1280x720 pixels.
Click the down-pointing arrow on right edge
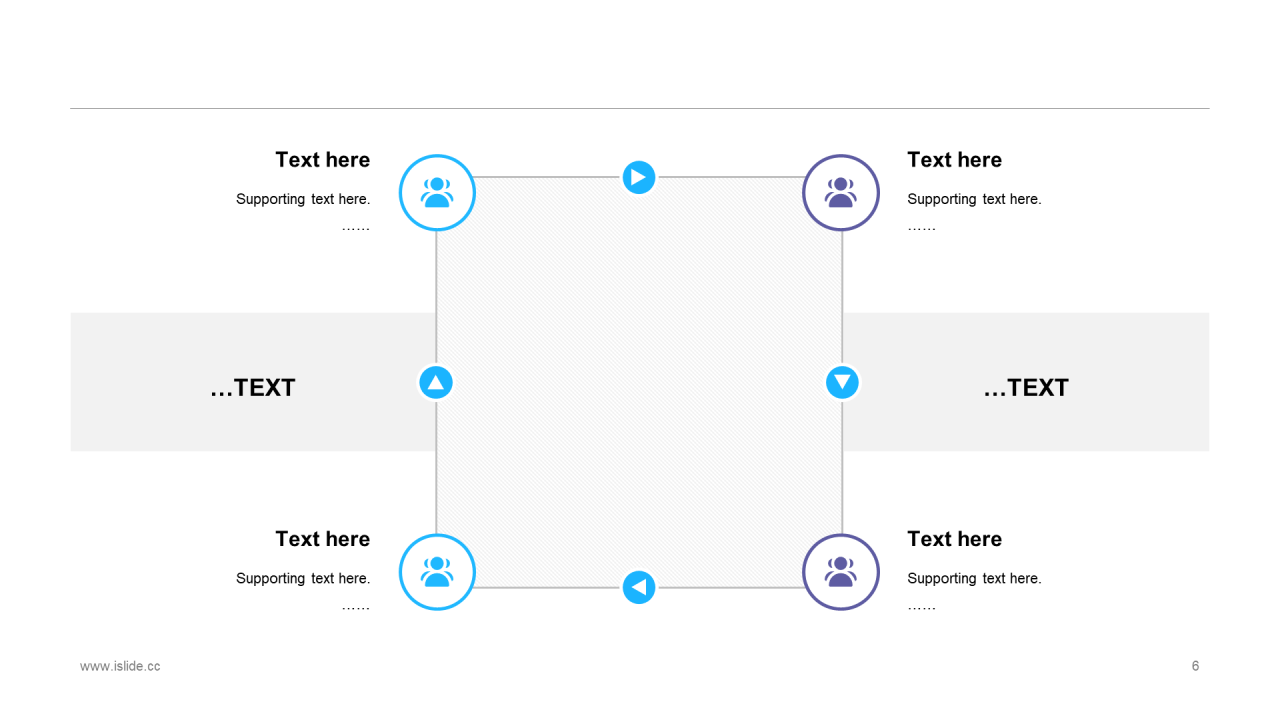842,382
